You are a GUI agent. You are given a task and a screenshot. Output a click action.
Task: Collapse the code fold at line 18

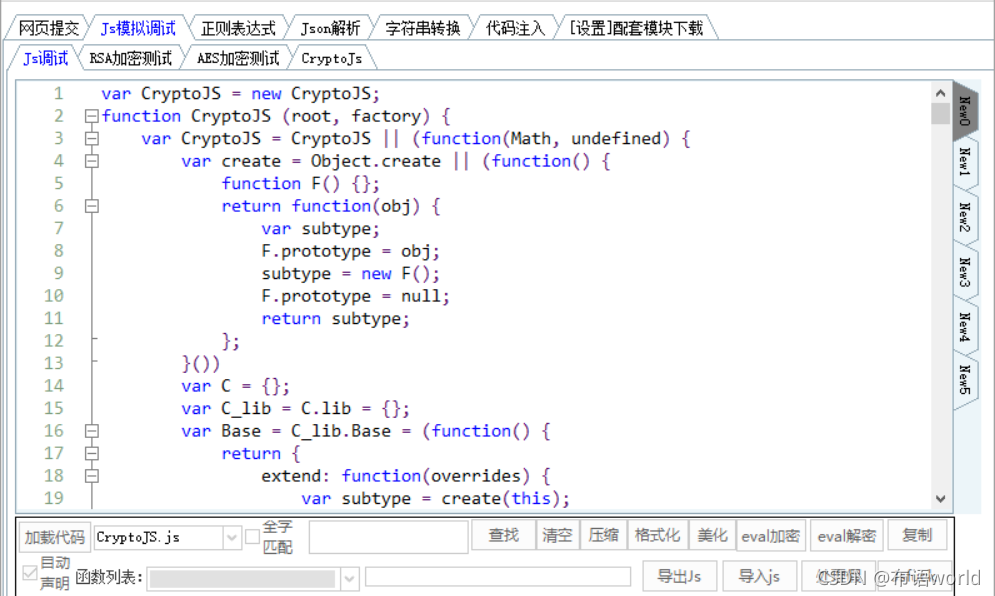point(92,476)
